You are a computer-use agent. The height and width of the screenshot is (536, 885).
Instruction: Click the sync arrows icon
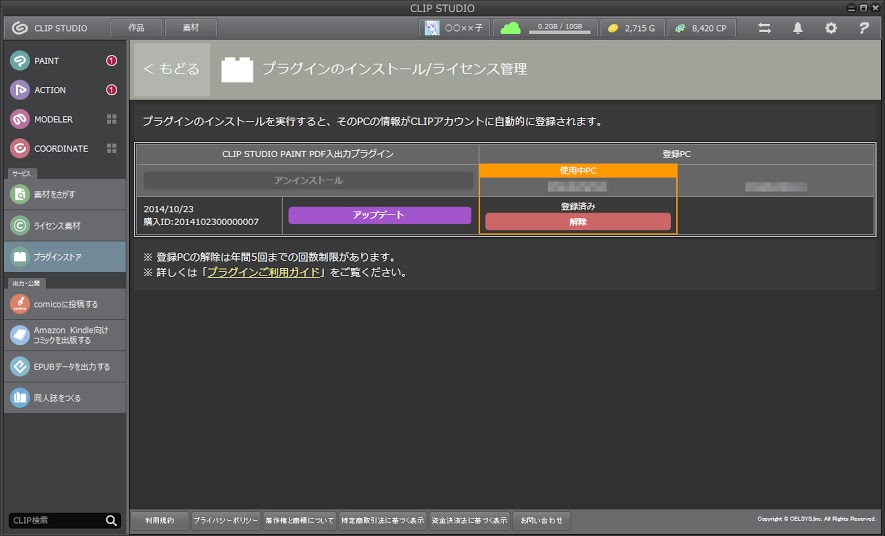[764, 28]
